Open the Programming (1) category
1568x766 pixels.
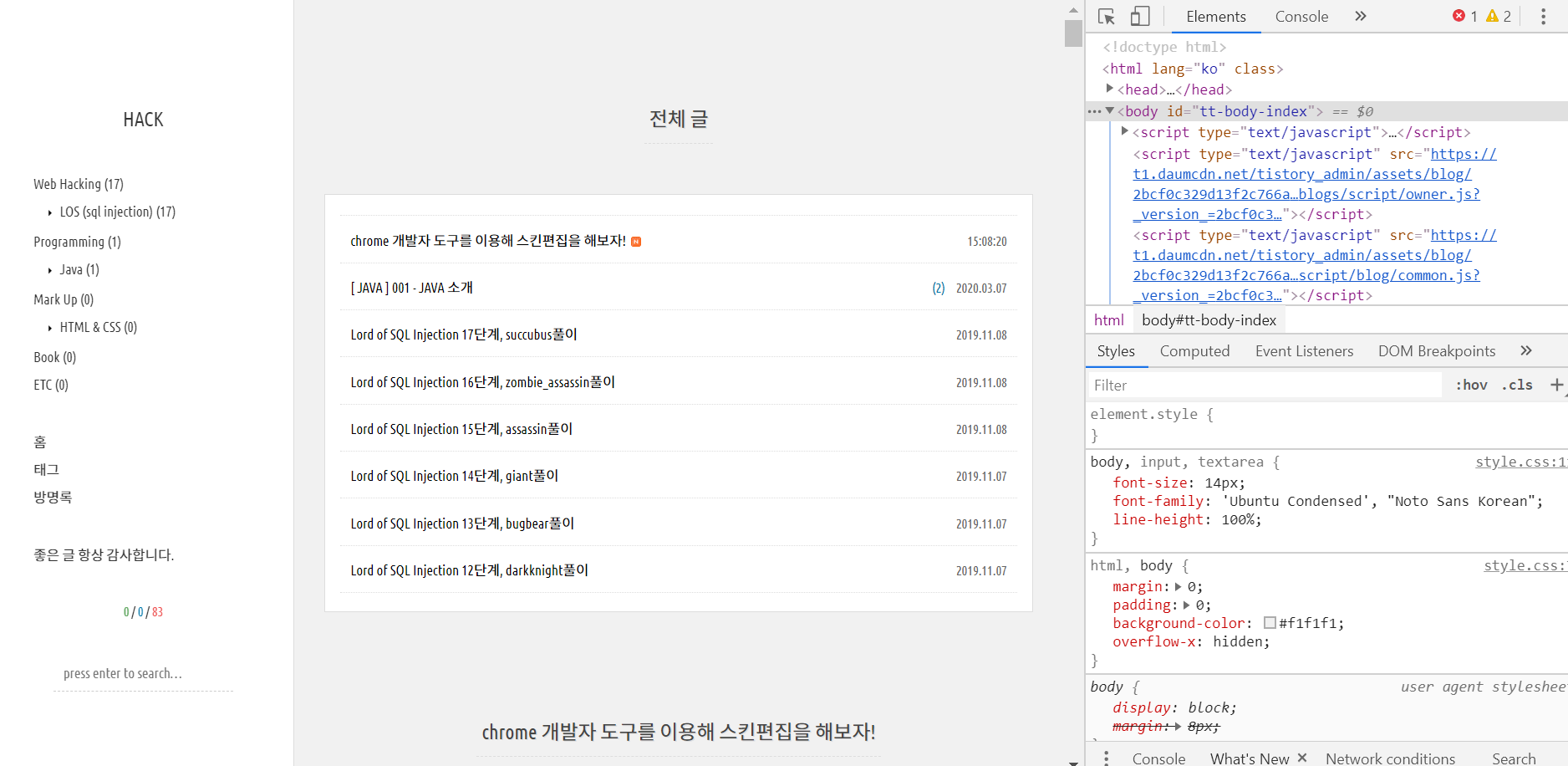pyautogui.click(x=77, y=242)
